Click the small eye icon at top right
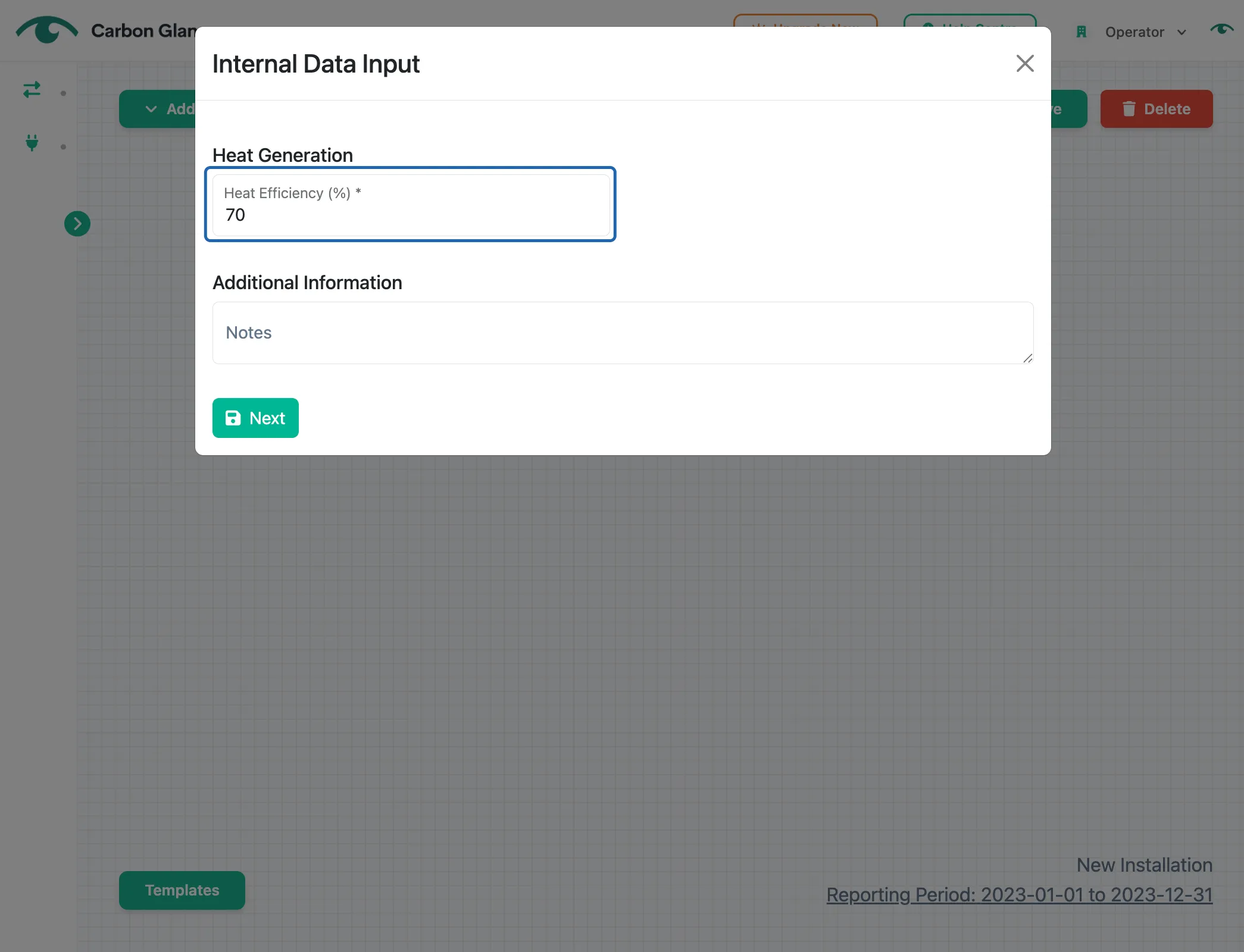 tap(1221, 29)
